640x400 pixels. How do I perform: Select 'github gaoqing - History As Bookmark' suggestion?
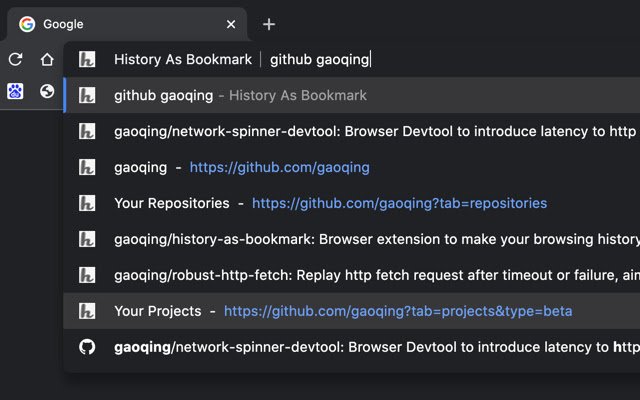352,95
